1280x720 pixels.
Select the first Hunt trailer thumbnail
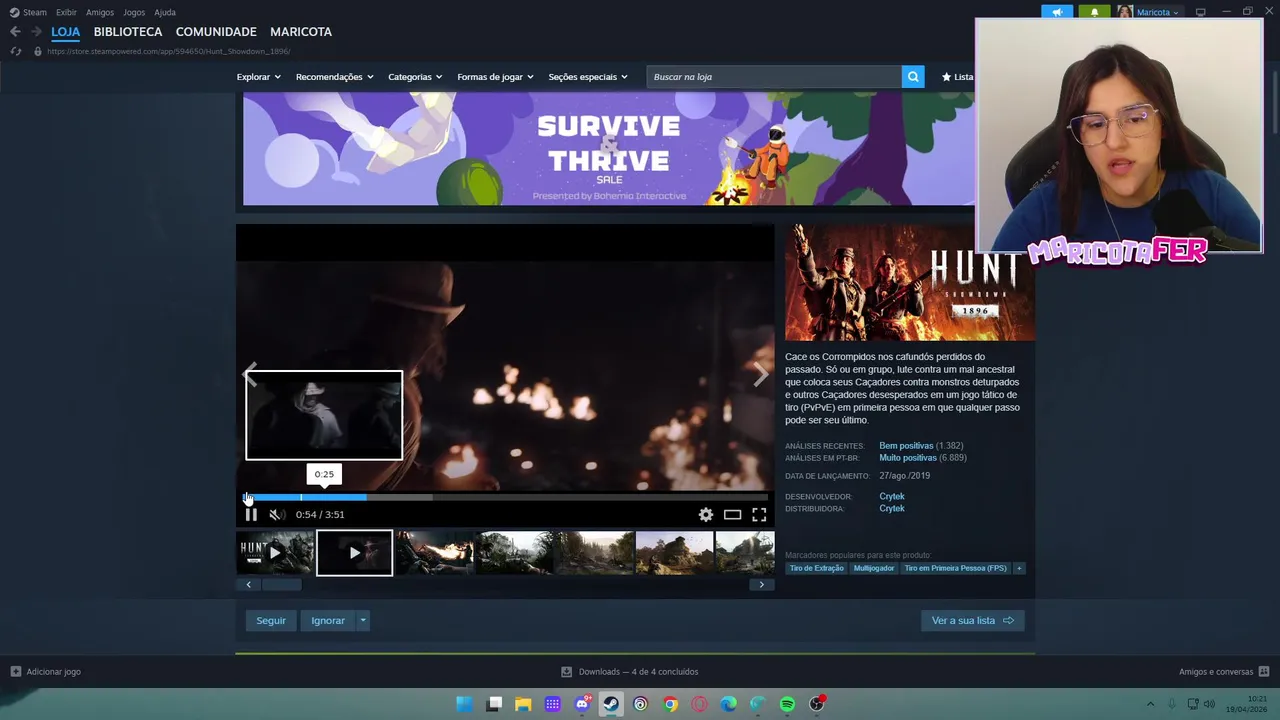click(x=276, y=553)
